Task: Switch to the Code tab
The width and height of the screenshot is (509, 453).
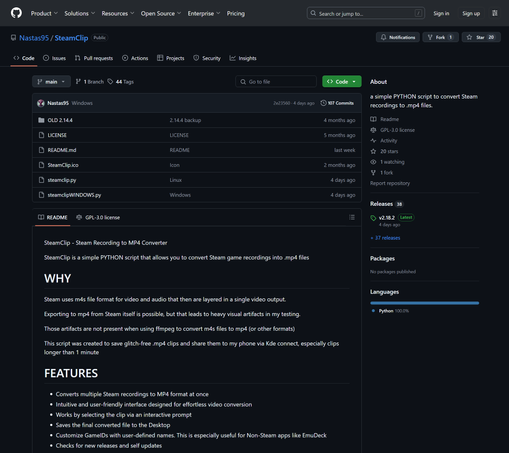Action: [x=24, y=58]
